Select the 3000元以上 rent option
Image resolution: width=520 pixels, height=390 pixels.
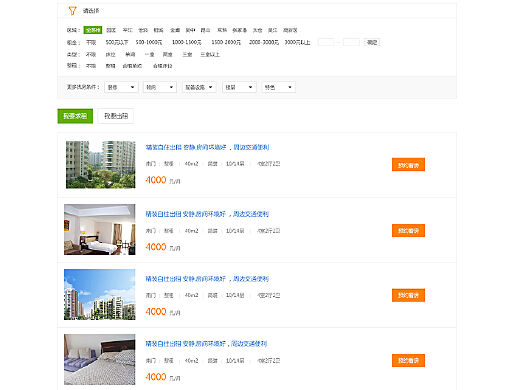[297, 42]
